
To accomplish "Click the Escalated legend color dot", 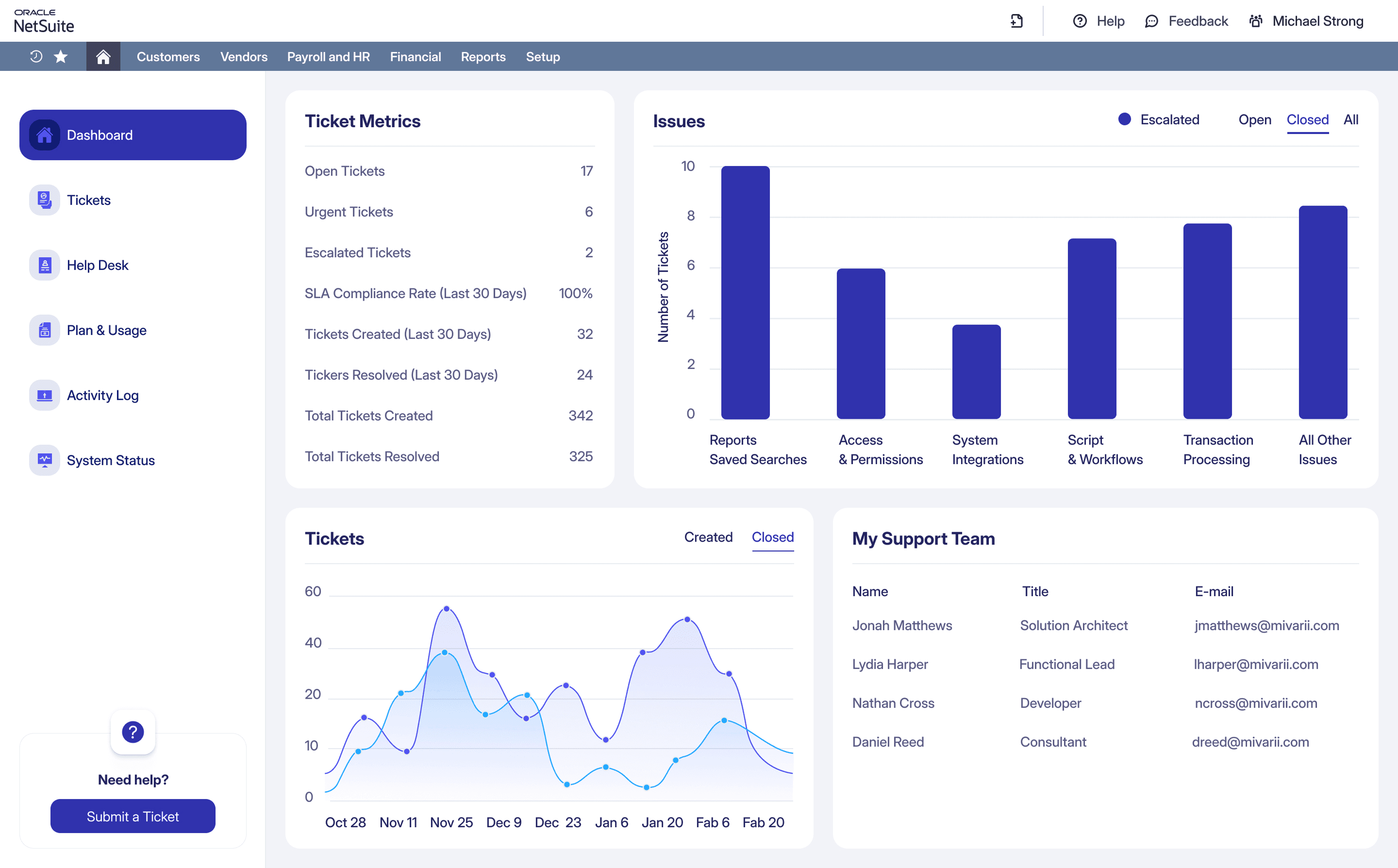I will coord(1124,119).
